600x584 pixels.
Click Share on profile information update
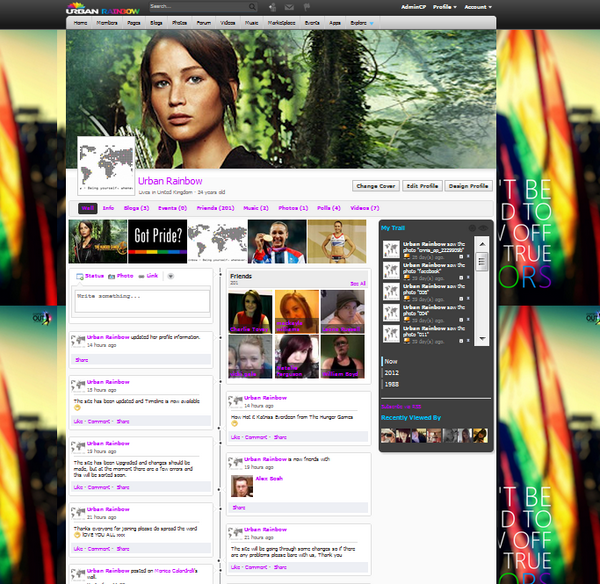coord(82,360)
